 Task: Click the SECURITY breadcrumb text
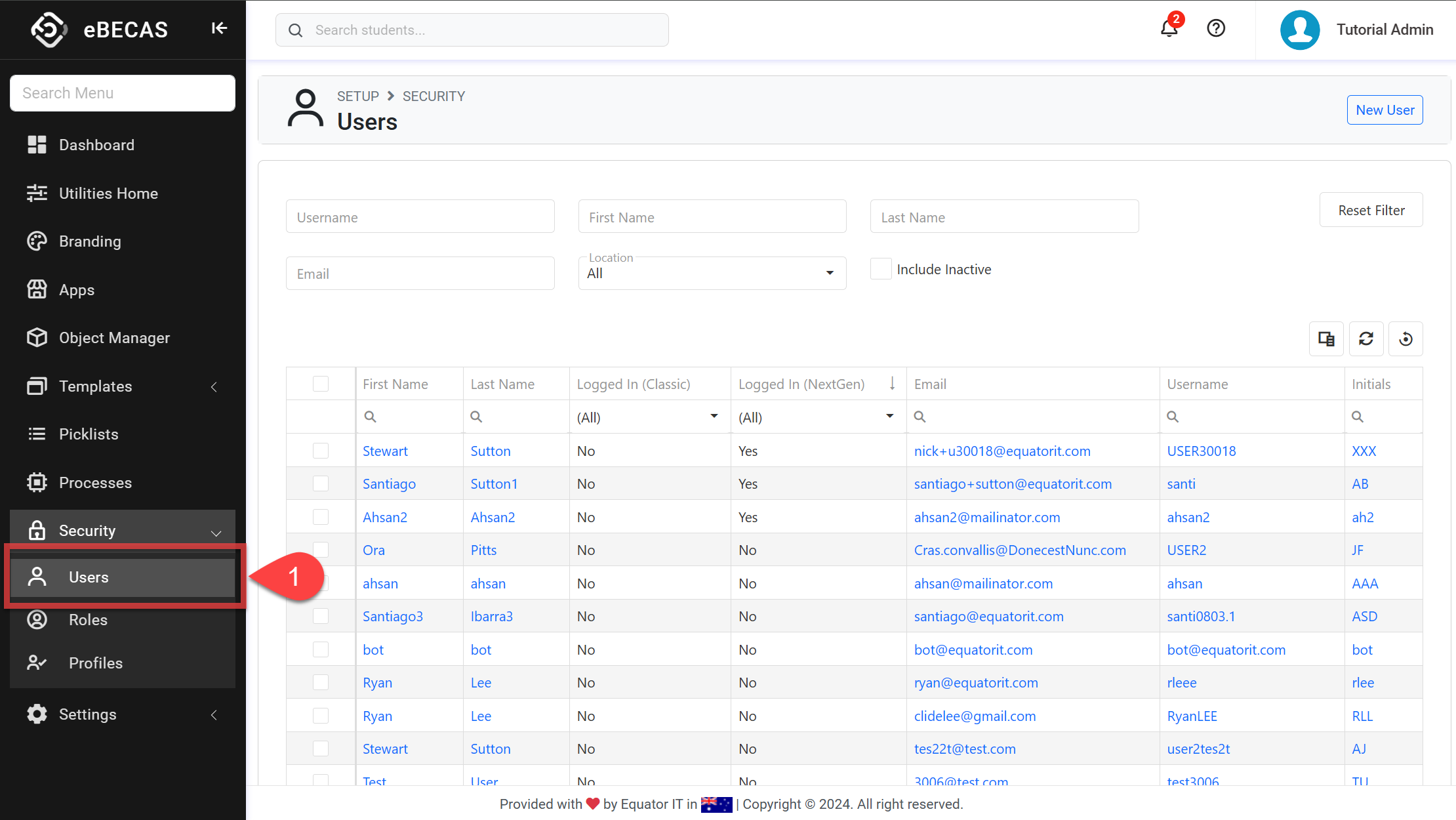pyautogui.click(x=434, y=96)
